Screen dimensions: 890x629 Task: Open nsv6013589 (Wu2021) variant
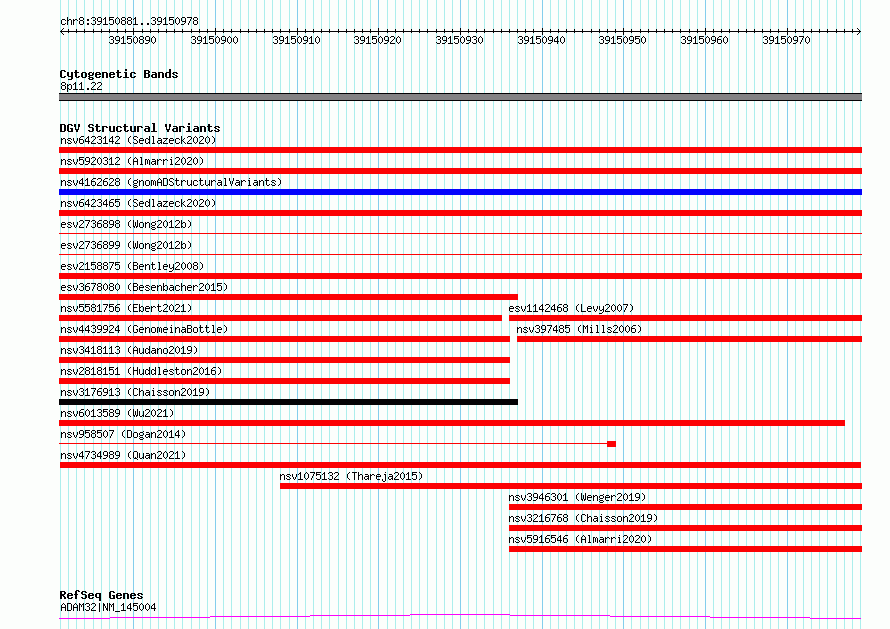(x=117, y=413)
